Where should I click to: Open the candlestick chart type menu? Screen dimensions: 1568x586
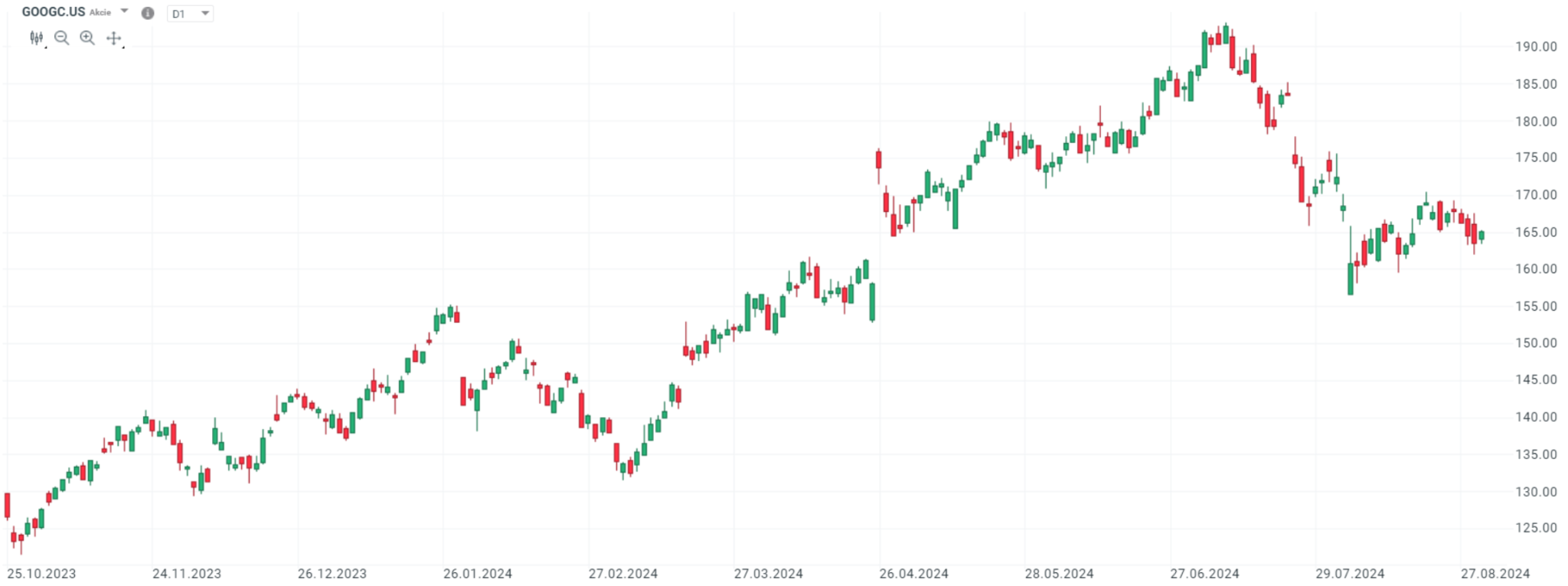coord(36,38)
